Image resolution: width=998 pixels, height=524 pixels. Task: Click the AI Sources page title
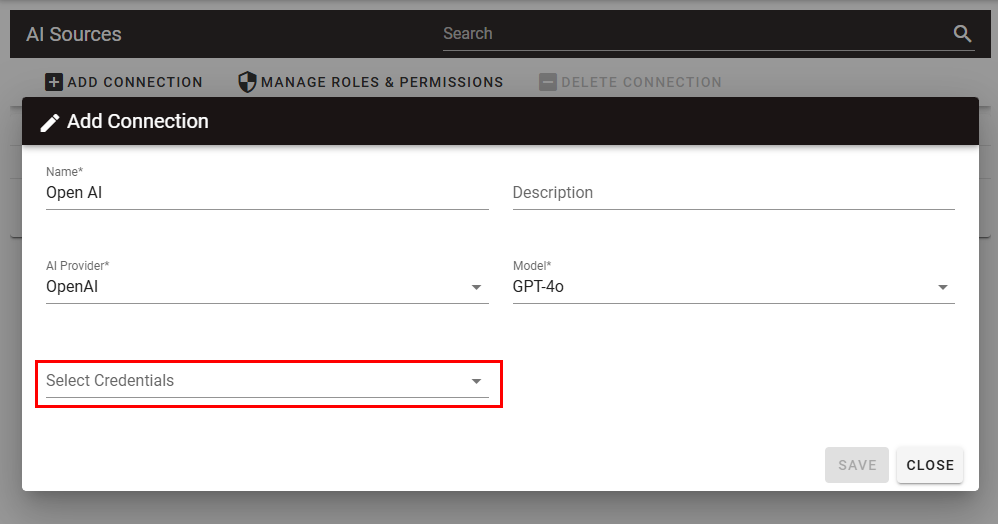(74, 34)
